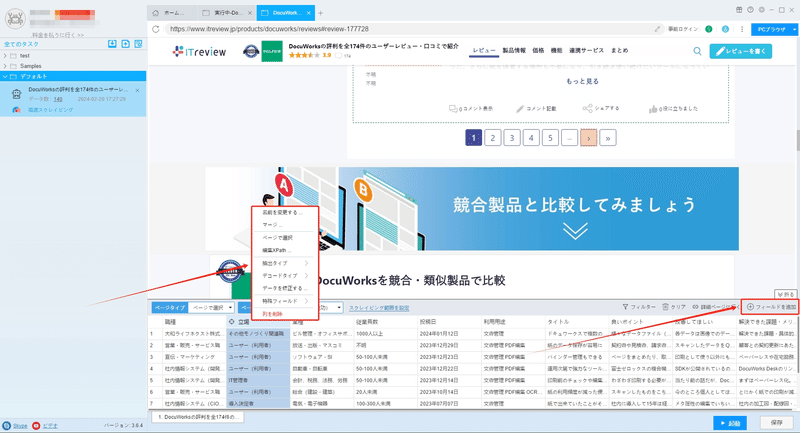Click the ITreview logo
This screenshot has width=800, height=433.
tap(199, 52)
